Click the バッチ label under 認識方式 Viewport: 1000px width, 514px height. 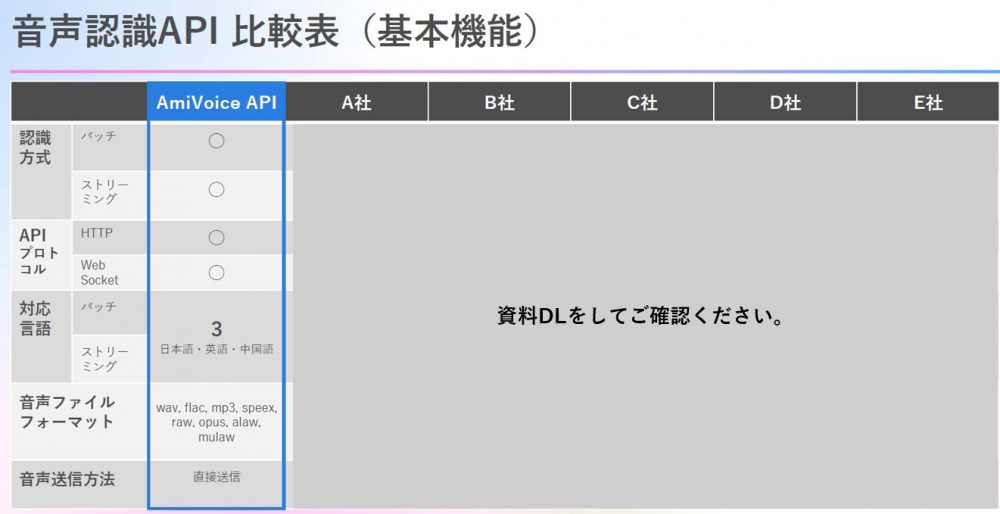tap(99, 136)
